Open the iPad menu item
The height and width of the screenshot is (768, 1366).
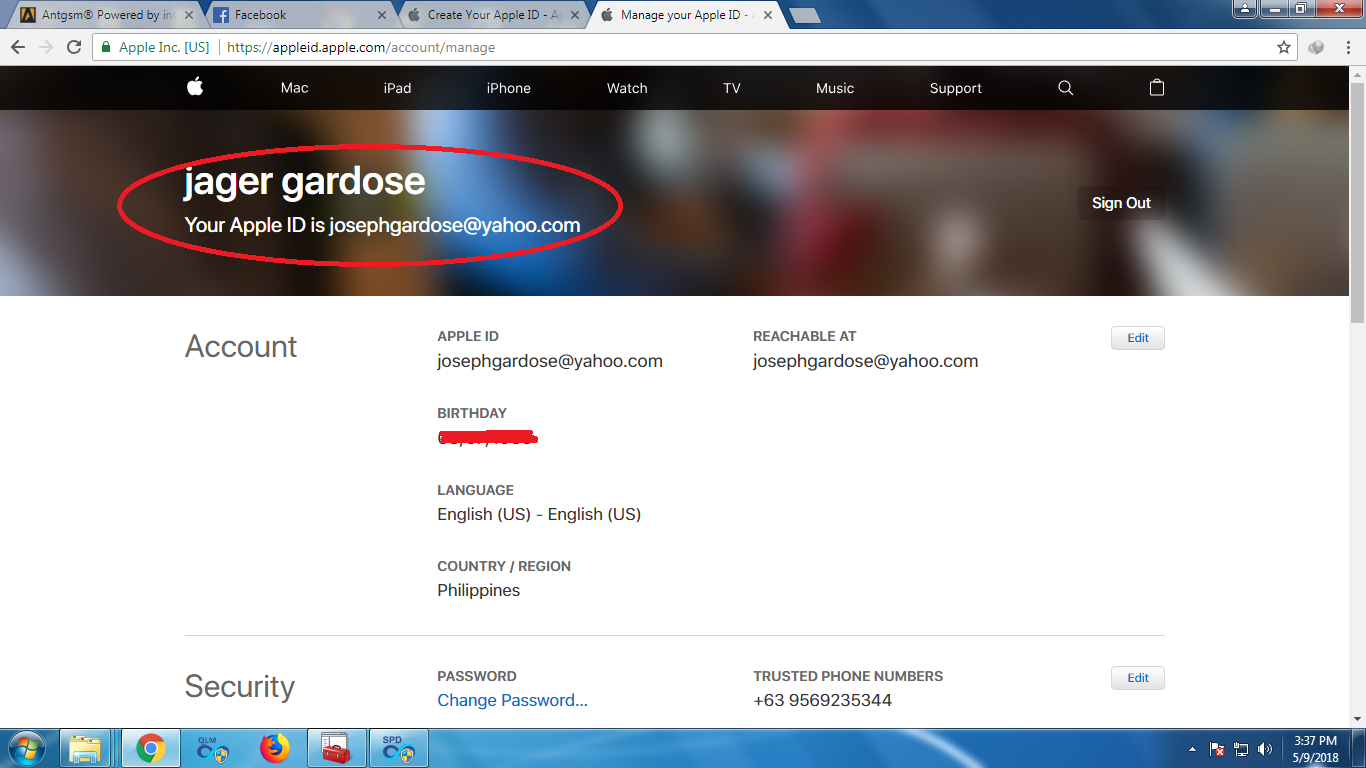tap(397, 88)
